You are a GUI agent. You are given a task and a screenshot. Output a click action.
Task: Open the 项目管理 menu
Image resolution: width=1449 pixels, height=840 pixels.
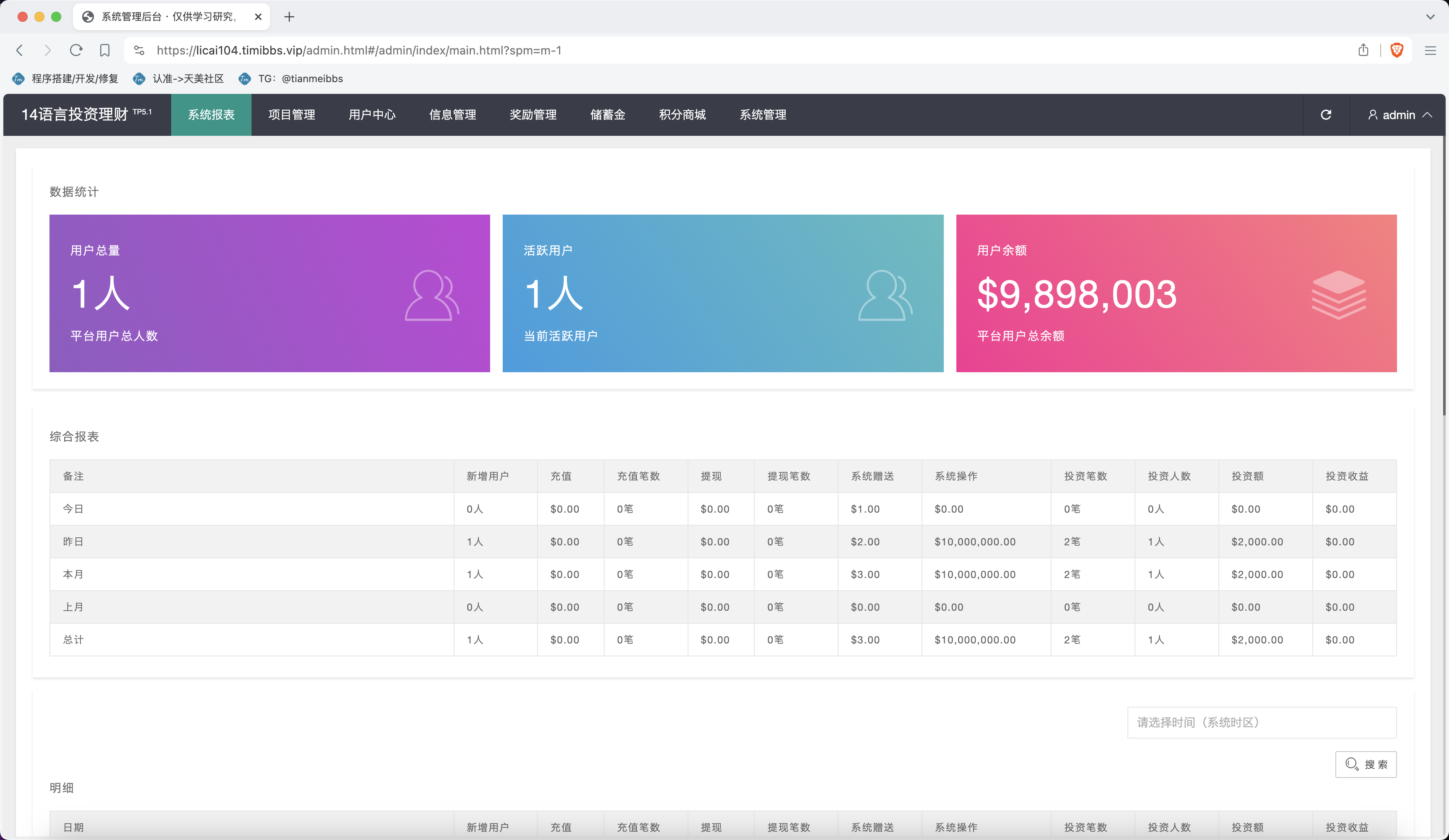pos(291,114)
